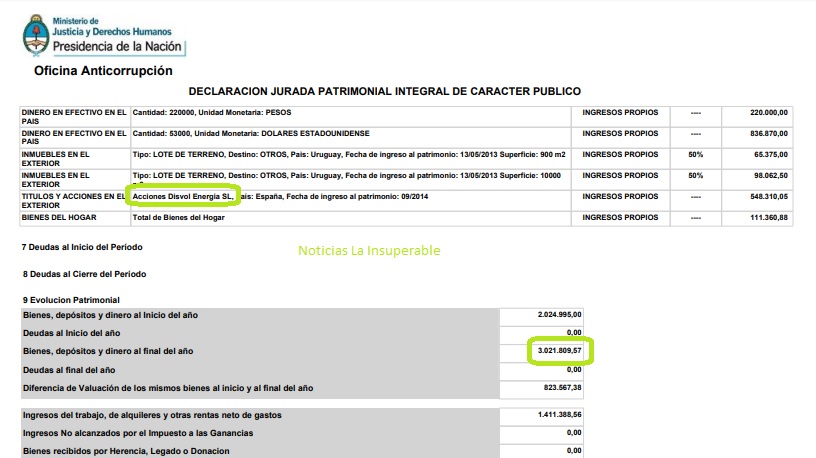816x458 pixels.
Task: Select the 8 Deudas al Cierre del Periodo heading
Action: (x=87, y=273)
